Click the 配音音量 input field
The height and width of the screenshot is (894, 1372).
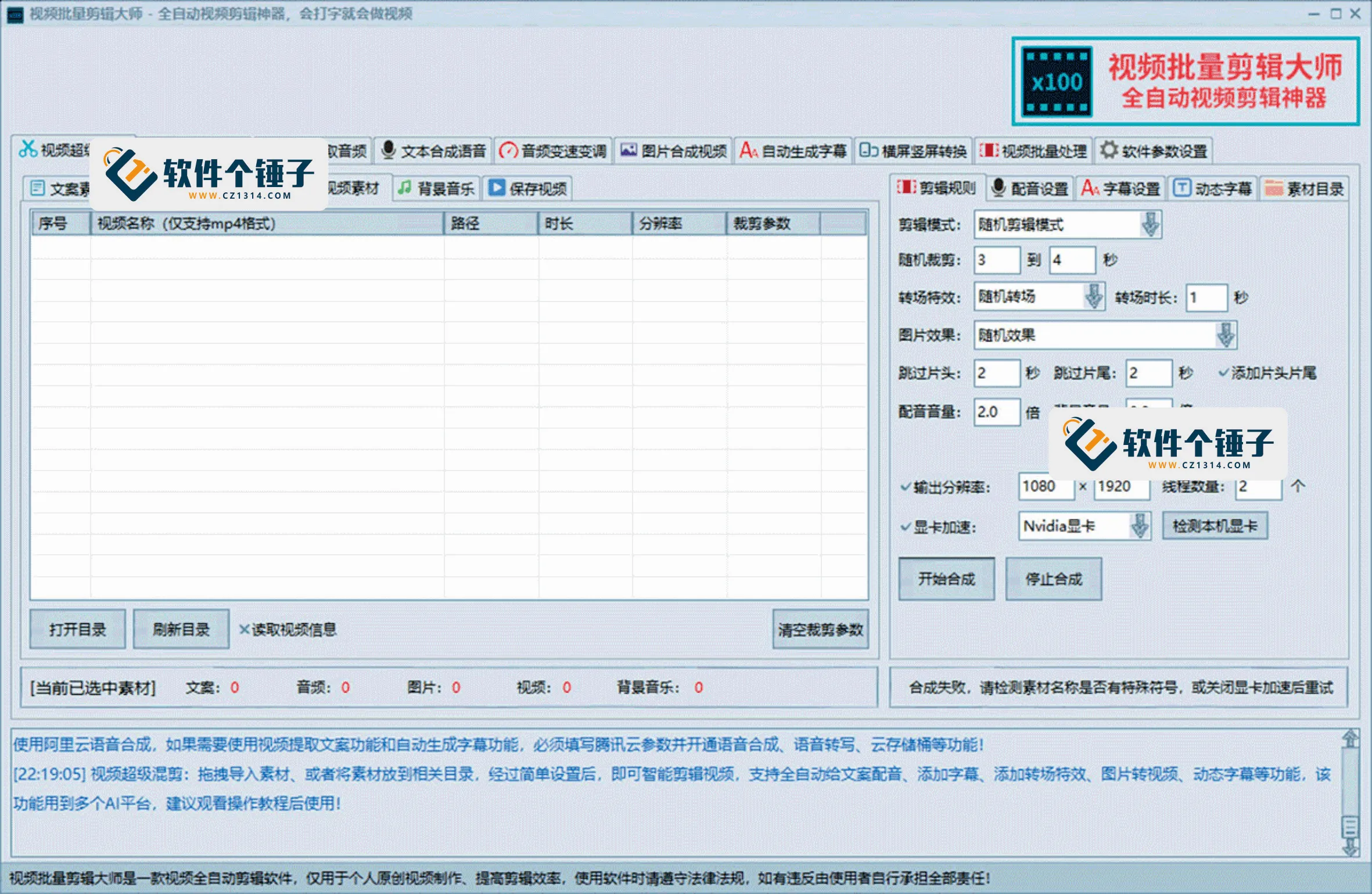click(x=997, y=412)
